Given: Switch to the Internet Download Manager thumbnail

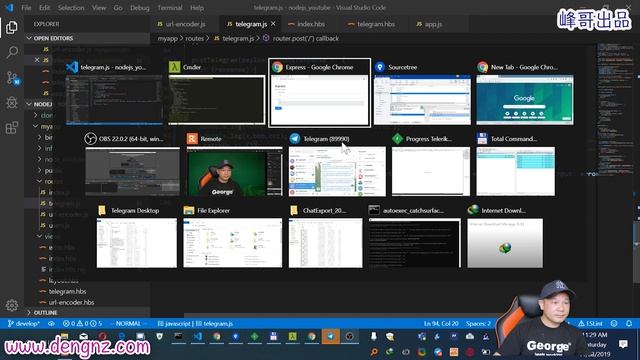Looking at the screenshot, I should tap(505, 236).
